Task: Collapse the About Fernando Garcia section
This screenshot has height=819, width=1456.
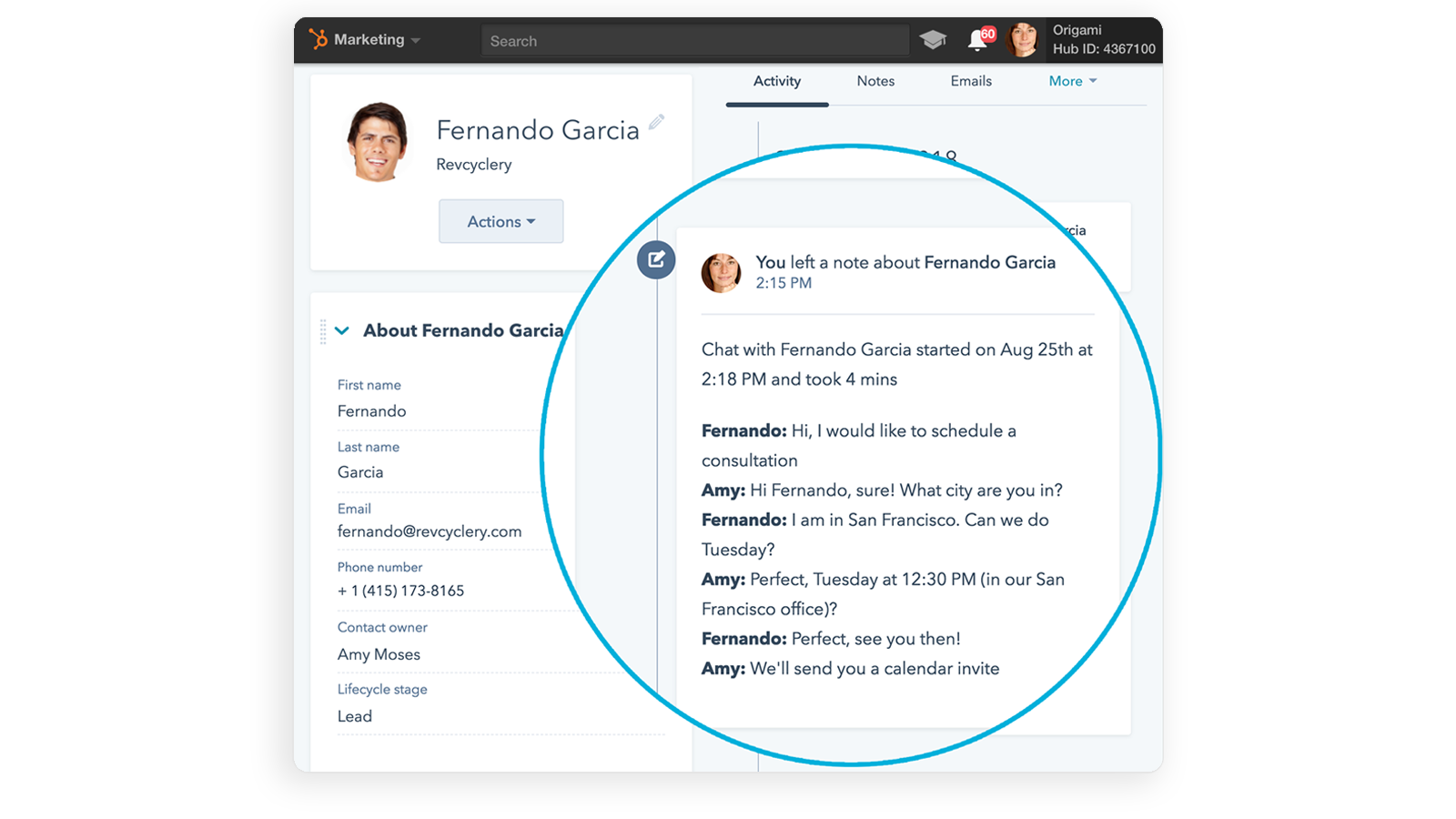Action: coord(342,330)
